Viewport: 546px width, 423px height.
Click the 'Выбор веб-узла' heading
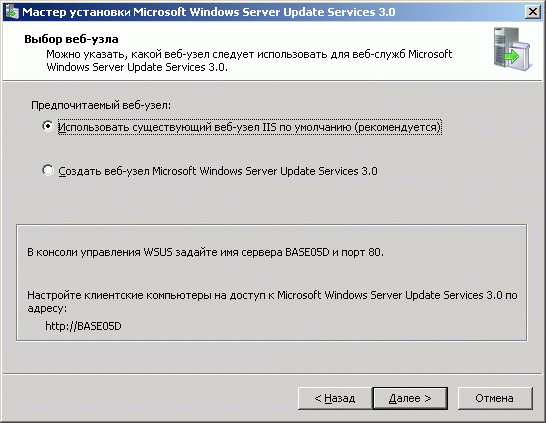[x=71, y=39]
